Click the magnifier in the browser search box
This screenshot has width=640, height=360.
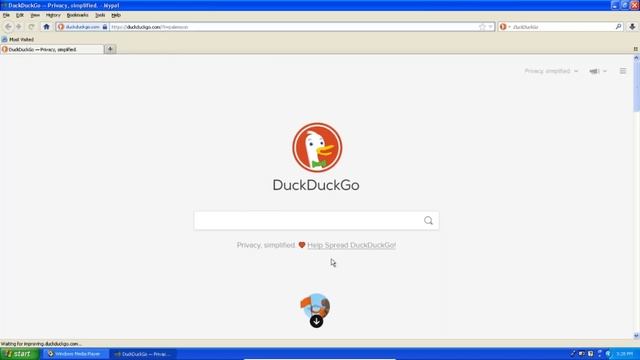(618, 27)
